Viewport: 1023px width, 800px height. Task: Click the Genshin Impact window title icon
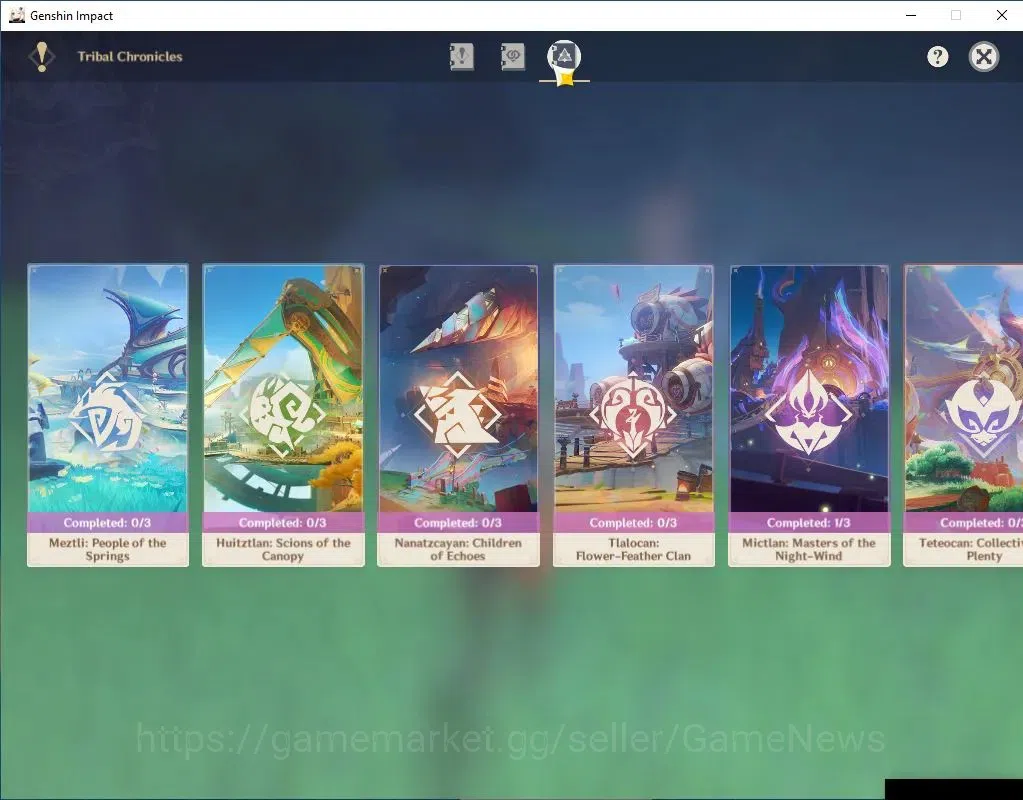click(16, 15)
